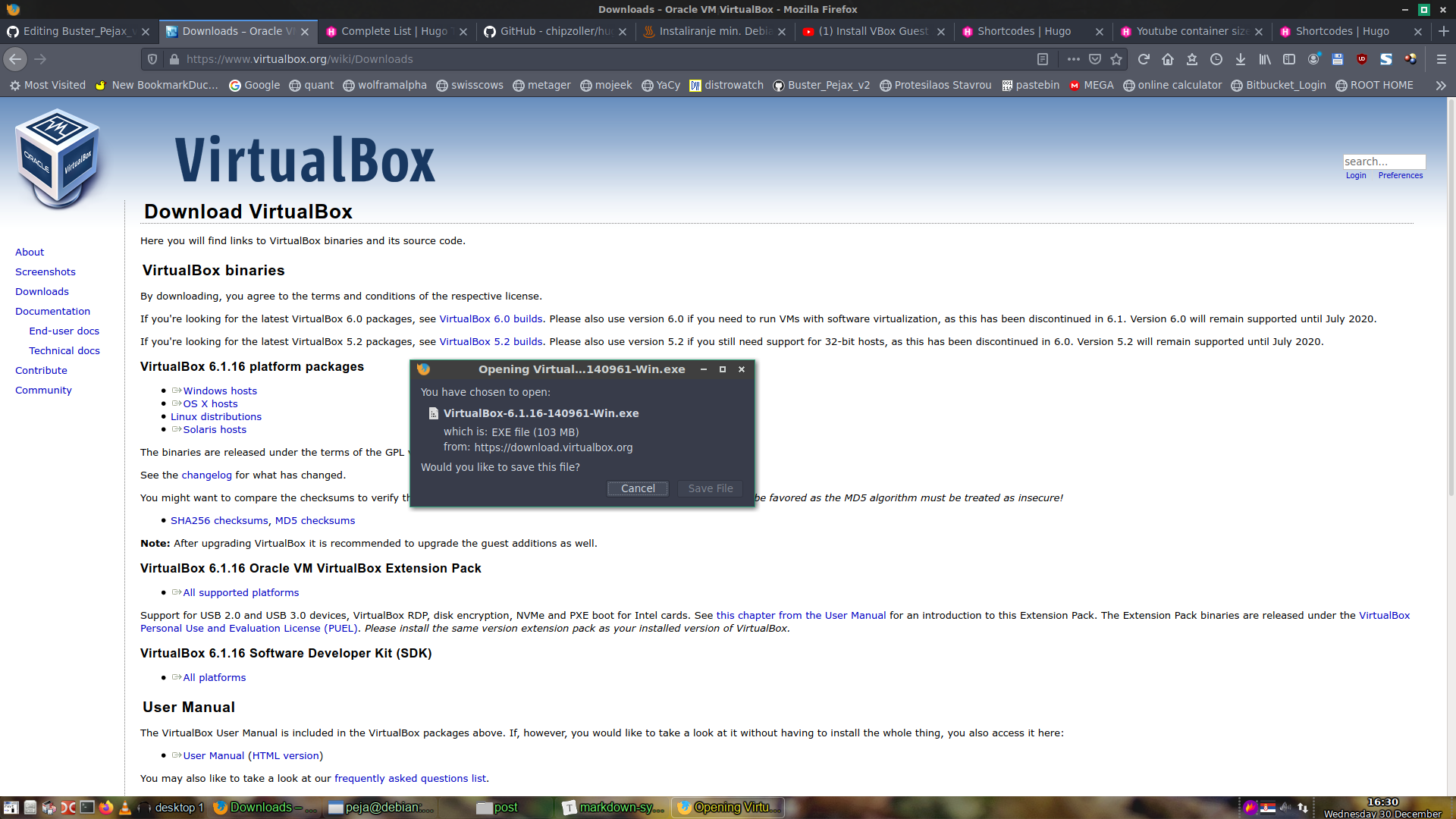Click the download arrow icon in toolbar
1456x819 pixels.
(1241, 59)
